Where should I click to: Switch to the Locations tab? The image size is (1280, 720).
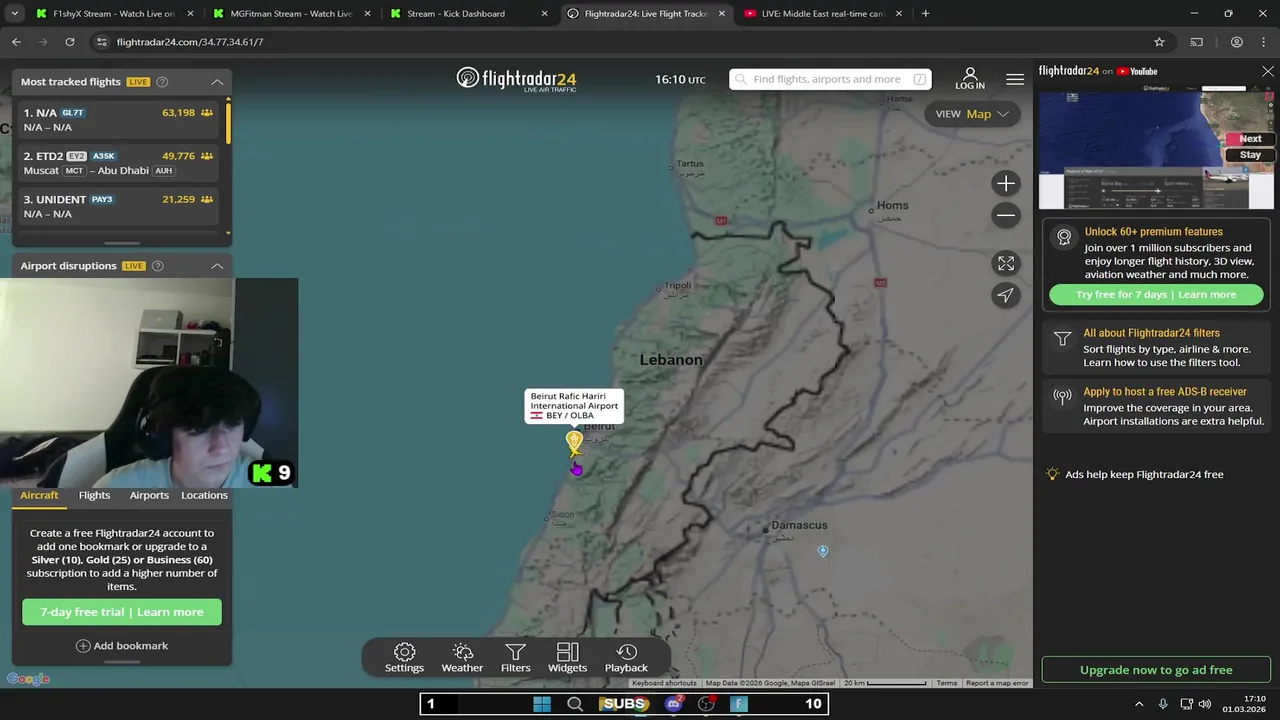click(x=204, y=495)
